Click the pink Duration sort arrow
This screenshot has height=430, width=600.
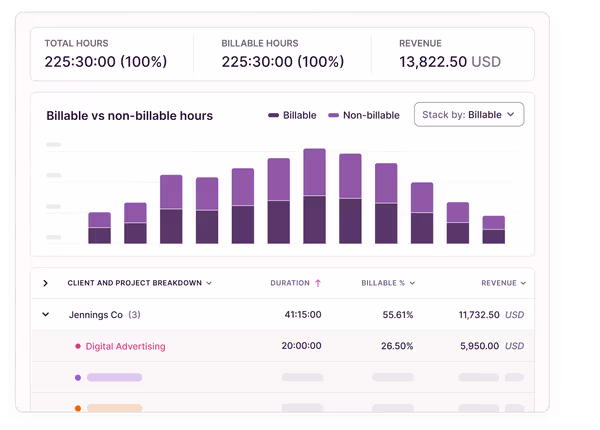(x=318, y=283)
